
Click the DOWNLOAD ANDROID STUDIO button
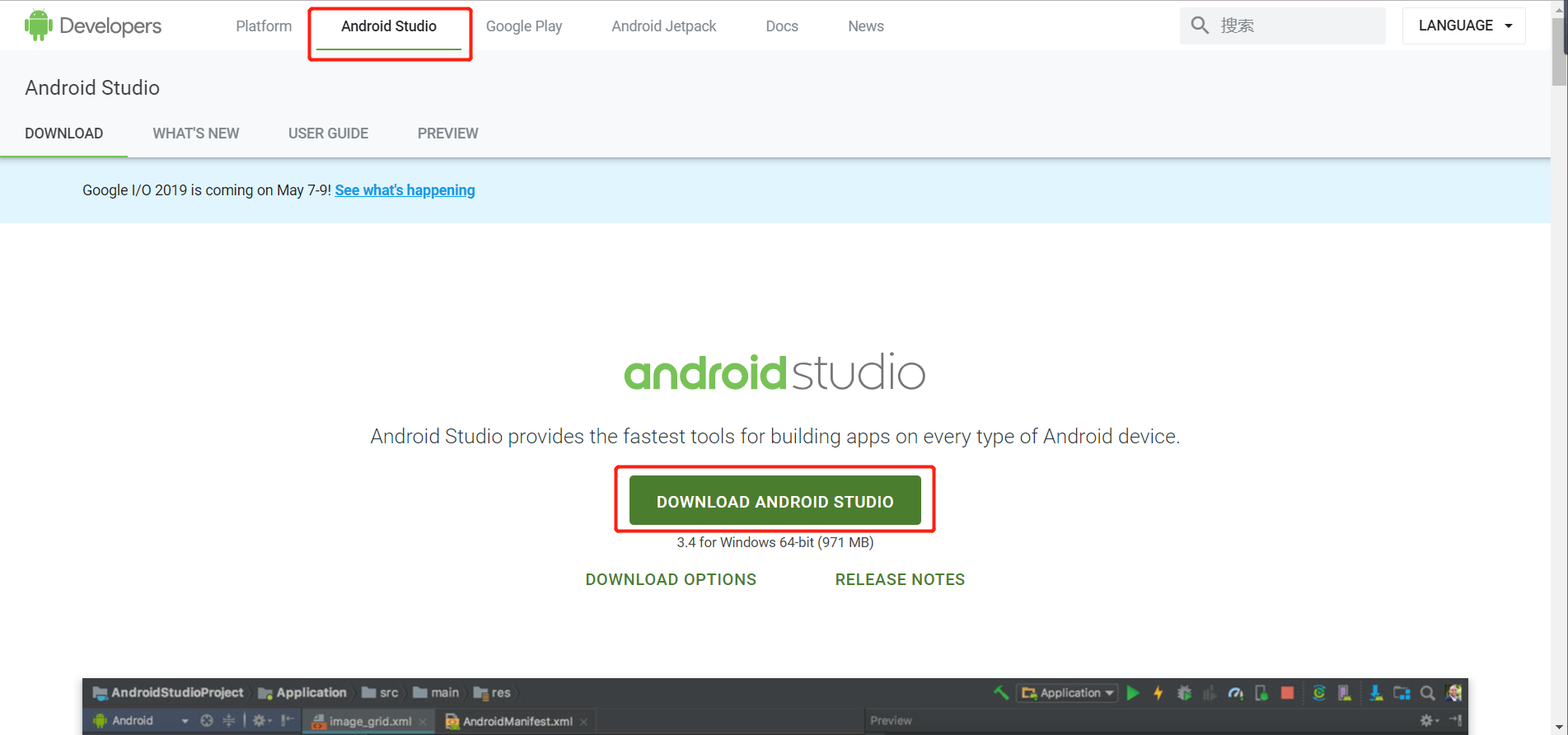pos(775,500)
